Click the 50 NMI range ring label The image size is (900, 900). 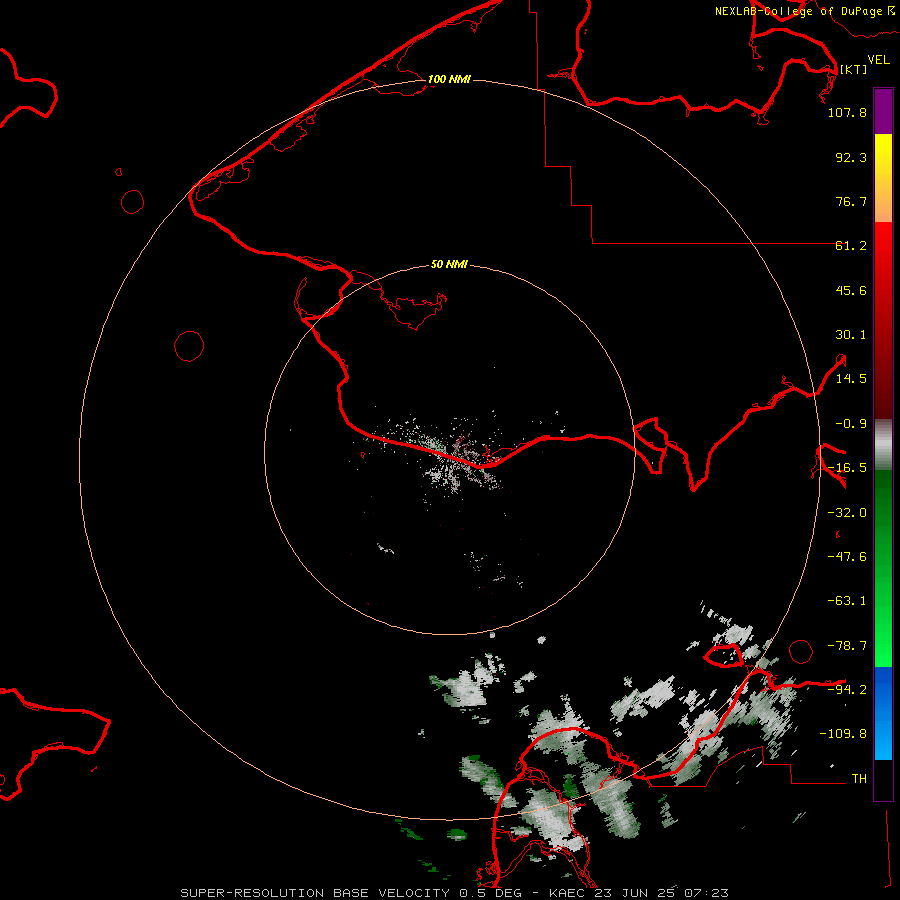(x=449, y=264)
